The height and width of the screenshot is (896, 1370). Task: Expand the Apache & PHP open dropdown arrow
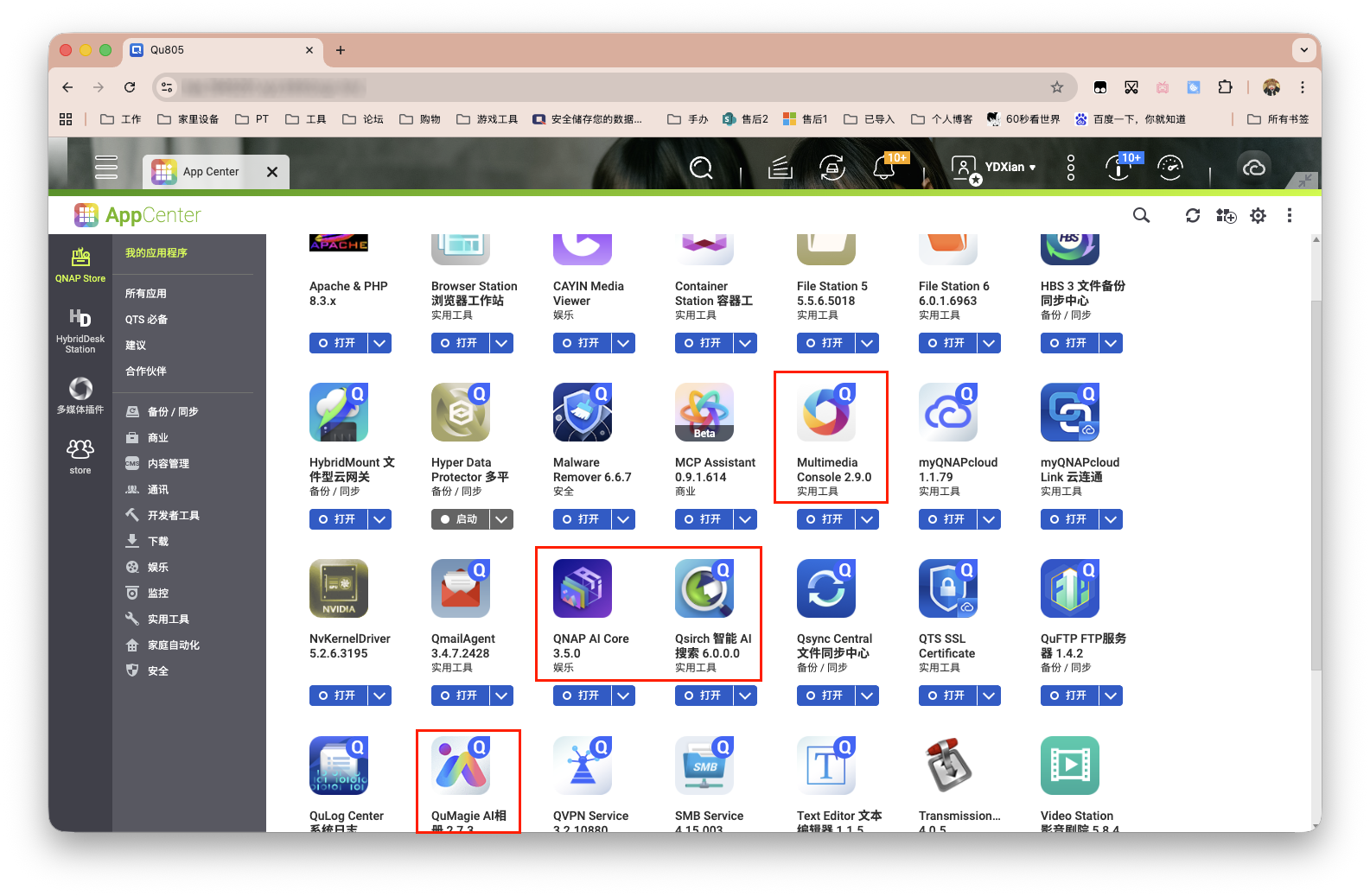[x=379, y=343]
